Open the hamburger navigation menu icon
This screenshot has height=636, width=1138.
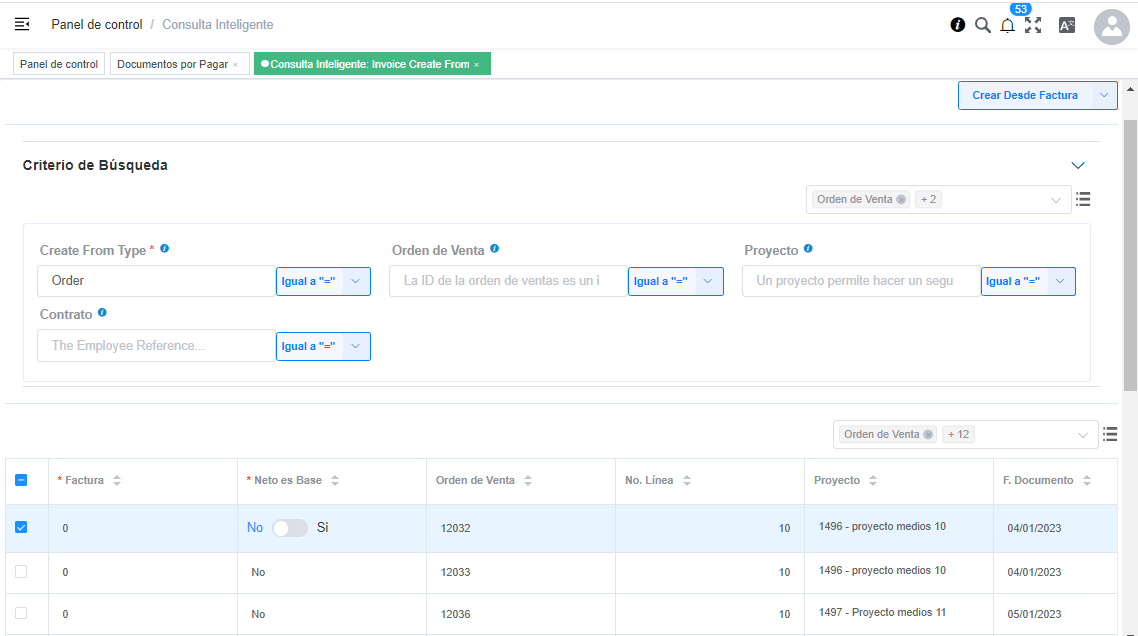pyautogui.click(x=22, y=24)
